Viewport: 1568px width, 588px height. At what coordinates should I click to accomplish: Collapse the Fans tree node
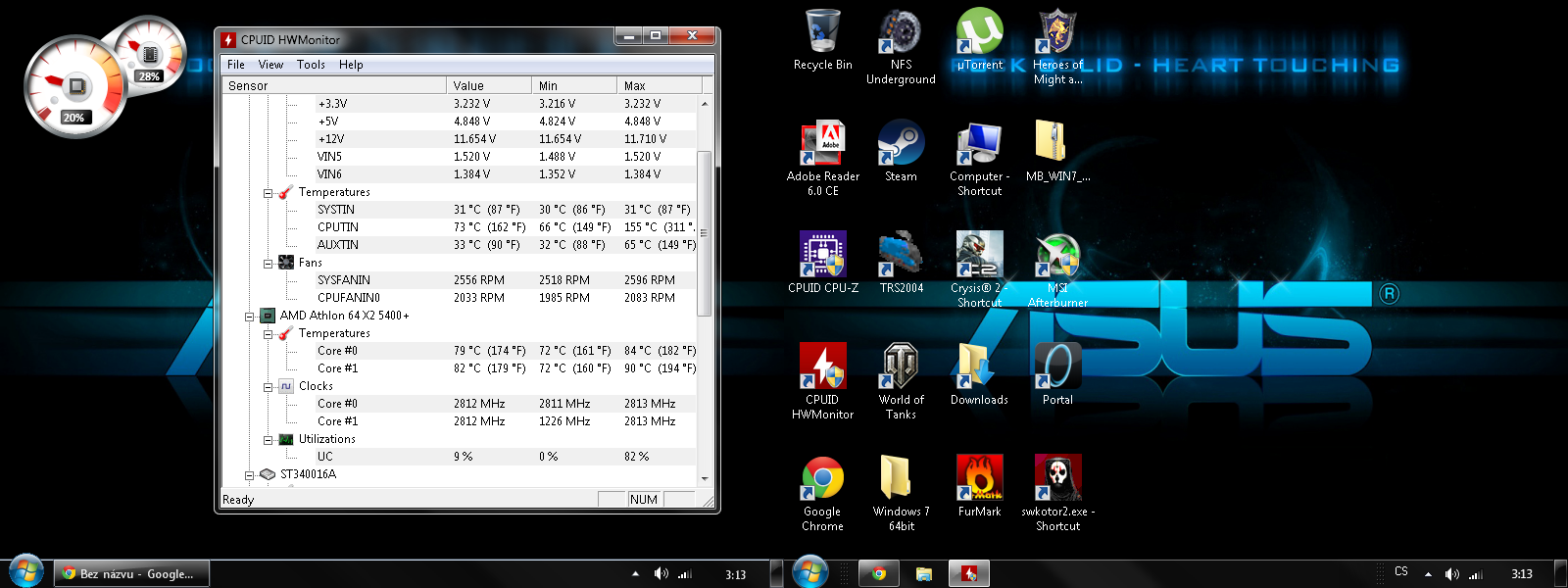point(269,263)
